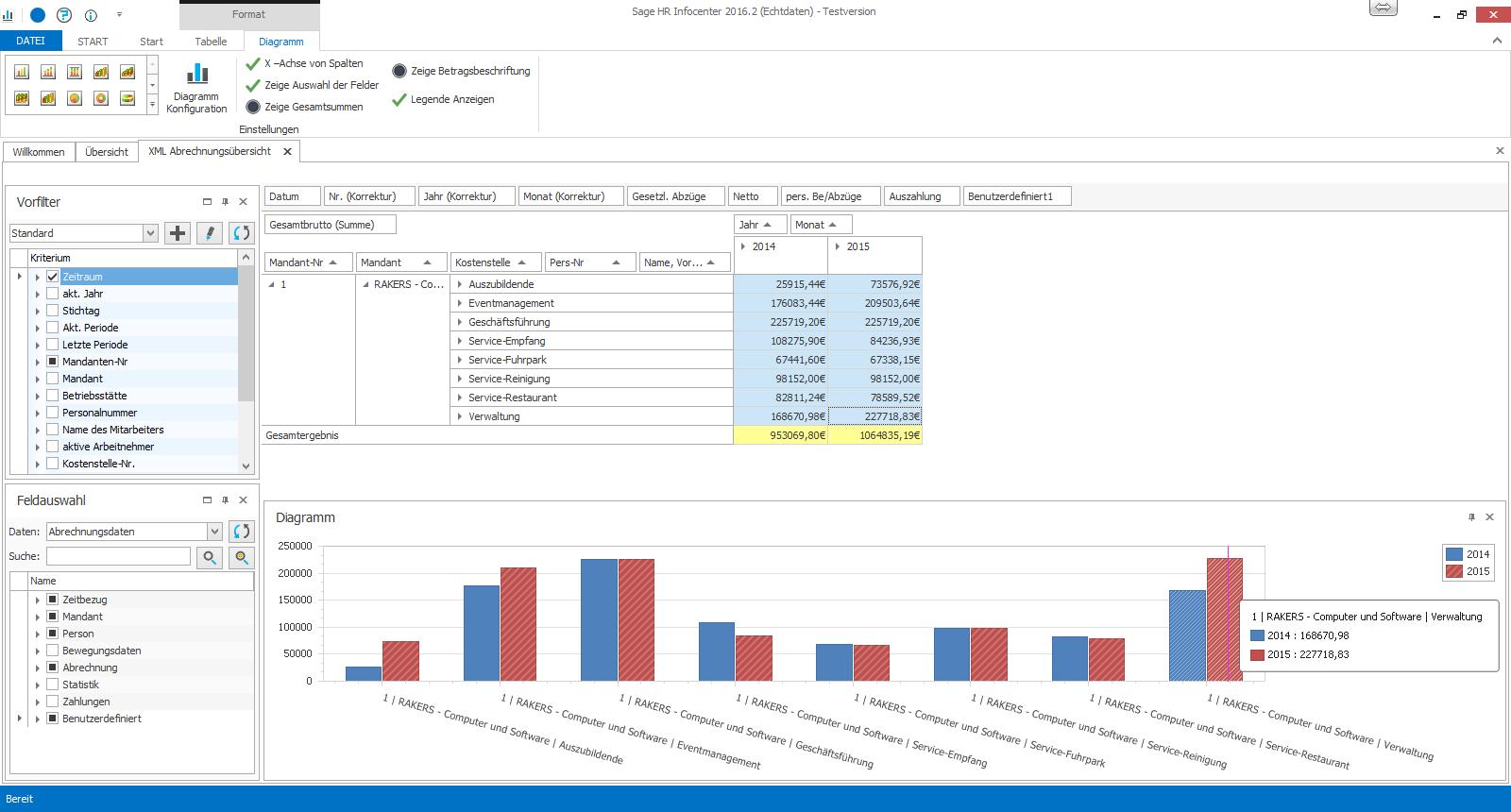The height and width of the screenshot is (812, 1511).
Task: Click the Auszahlung field button
Action: tap(921, 196)
